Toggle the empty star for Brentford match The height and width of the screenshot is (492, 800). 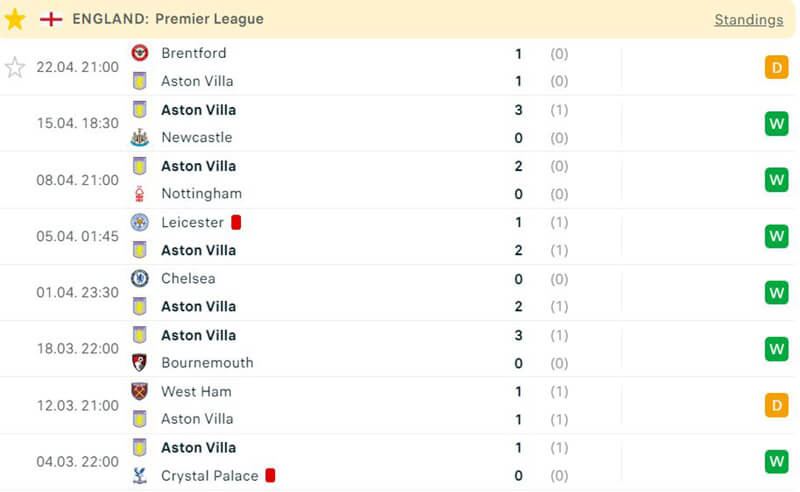15,67
